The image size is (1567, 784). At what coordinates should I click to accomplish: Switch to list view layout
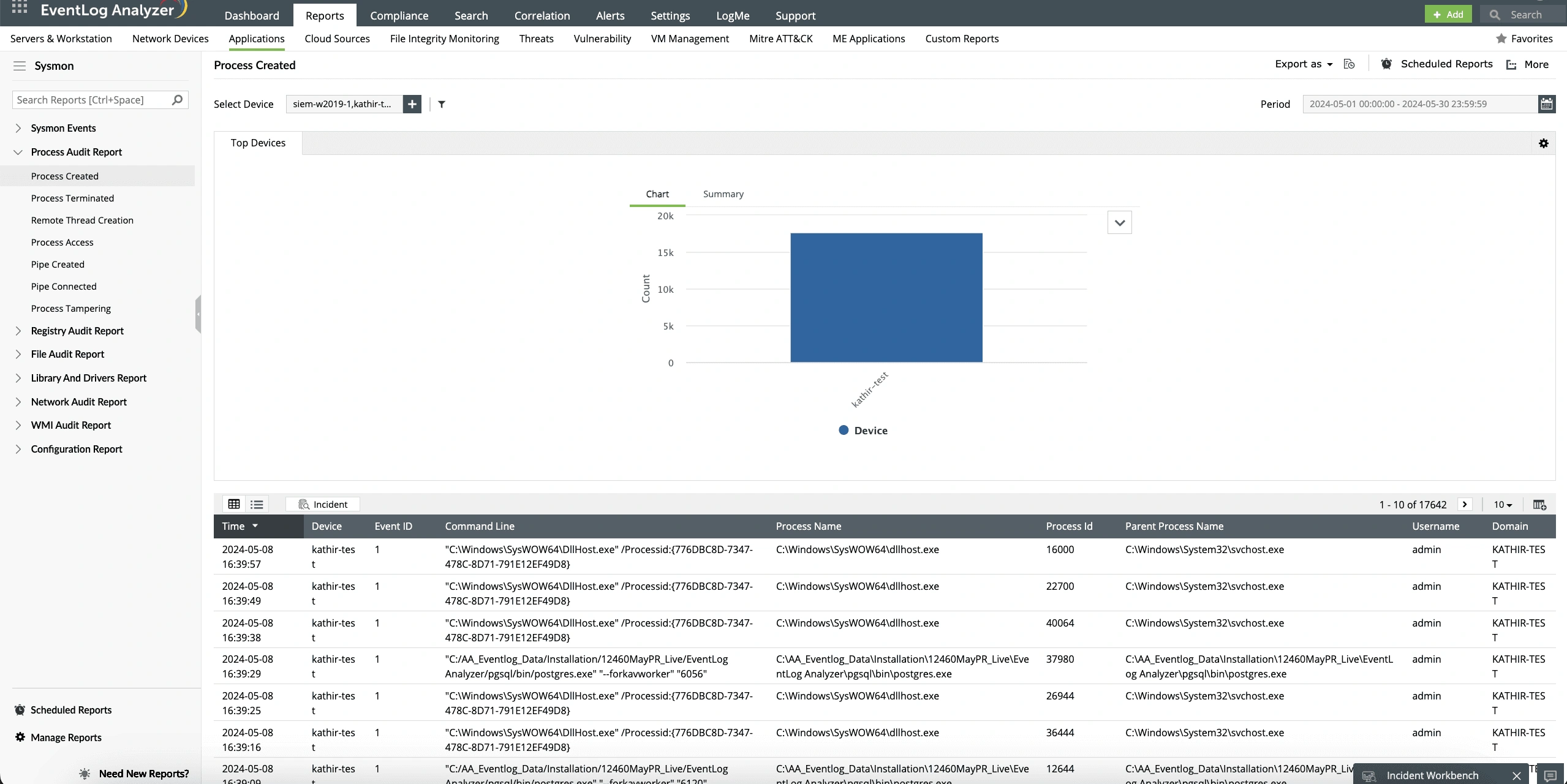(x=257, y=504)
